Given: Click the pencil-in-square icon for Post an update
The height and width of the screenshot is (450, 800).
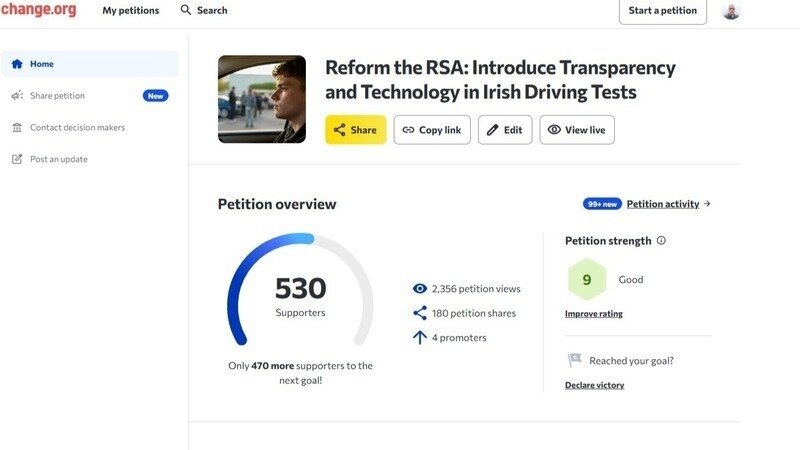Looking at the screenshot, I should tap(17, 159).
